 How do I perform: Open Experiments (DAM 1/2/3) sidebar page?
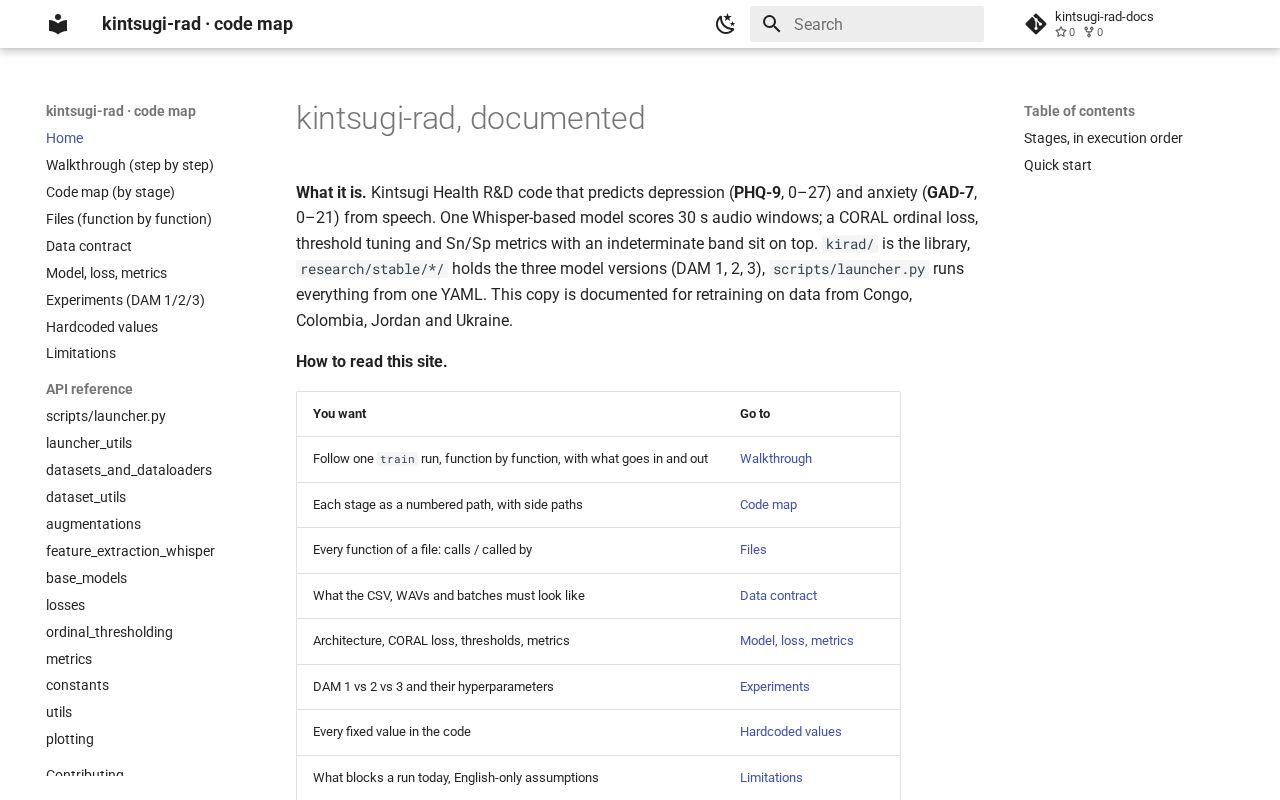(125, 300)
